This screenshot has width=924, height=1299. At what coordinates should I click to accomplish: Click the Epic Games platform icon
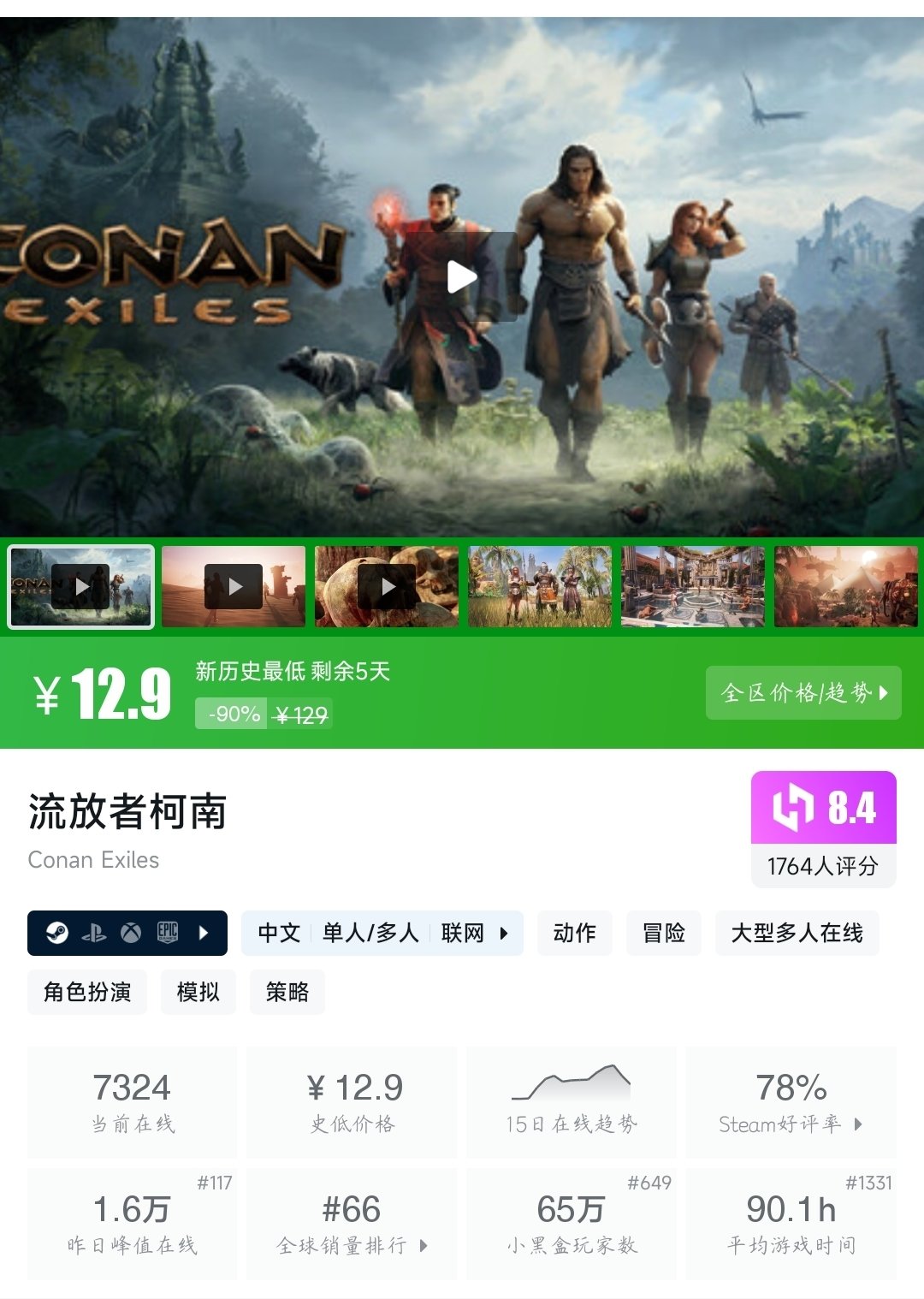click(168, 933)
